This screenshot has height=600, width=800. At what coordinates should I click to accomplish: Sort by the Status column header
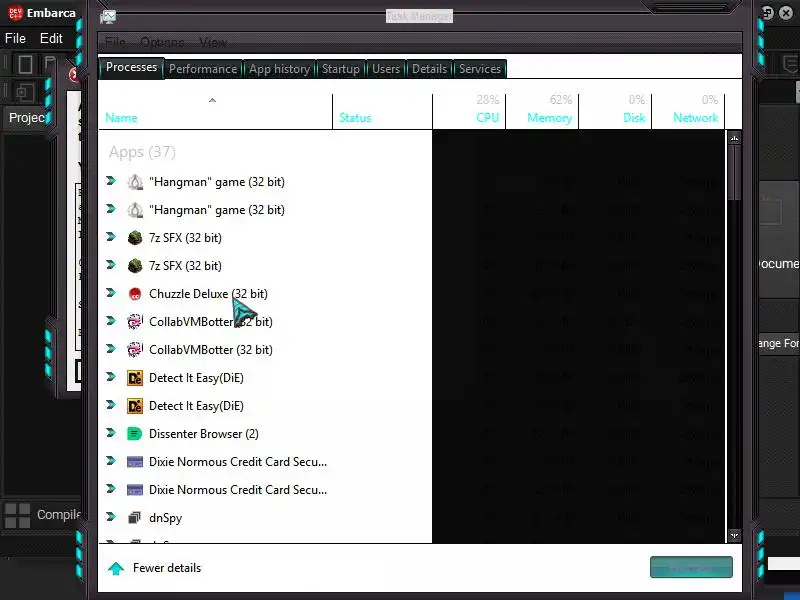pyautogui.click(x=382, y=111)
